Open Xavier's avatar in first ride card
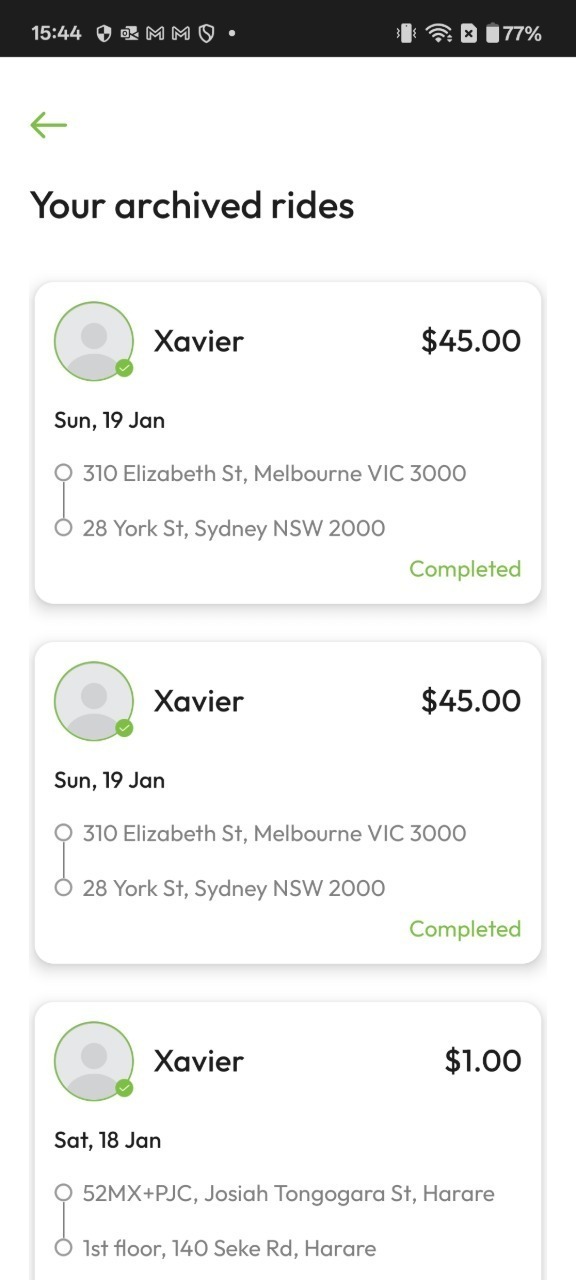This screenshot has height=1280, width=576. (x=94, y=341)
